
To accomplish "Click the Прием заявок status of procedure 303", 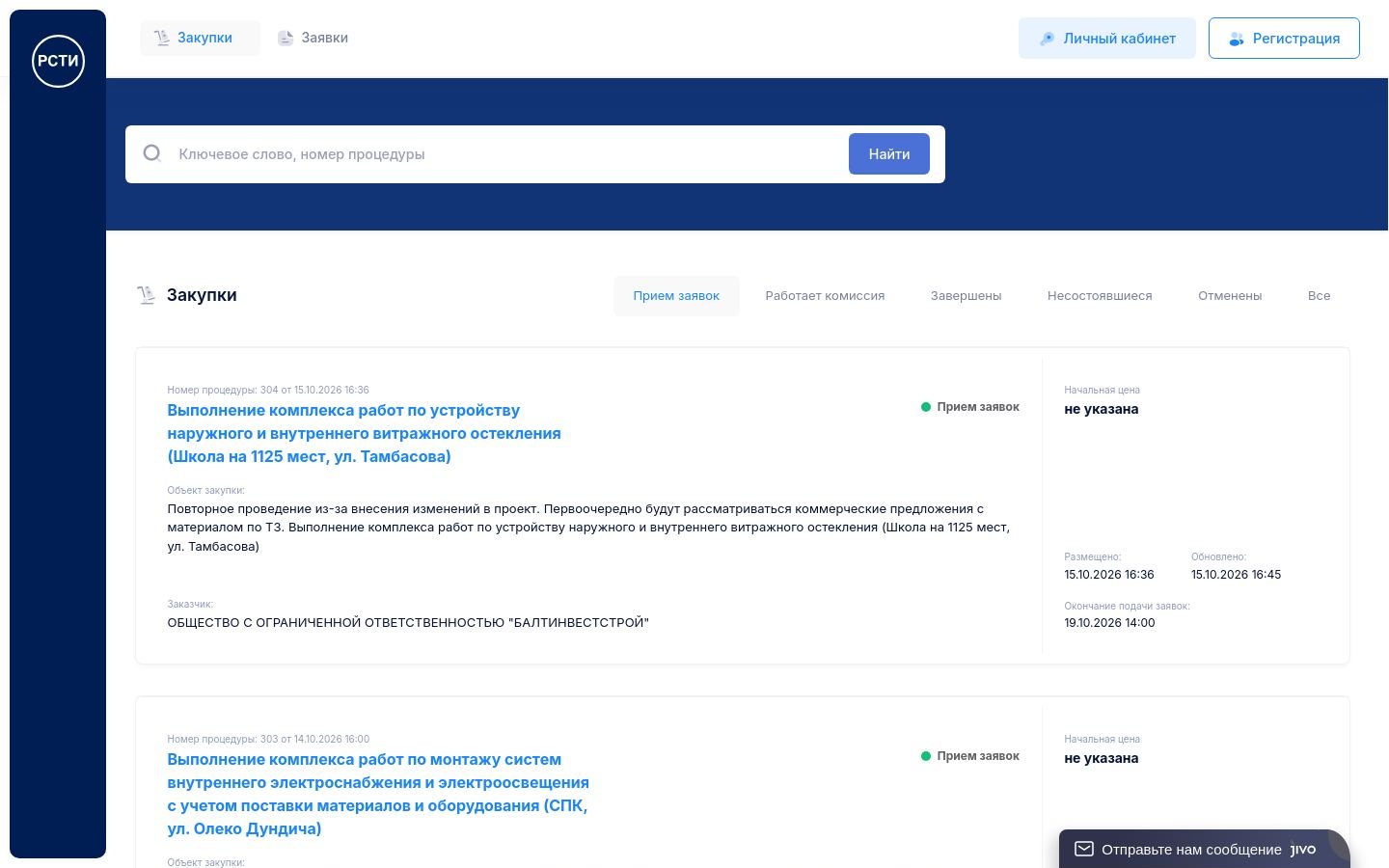I will [970, 756].
